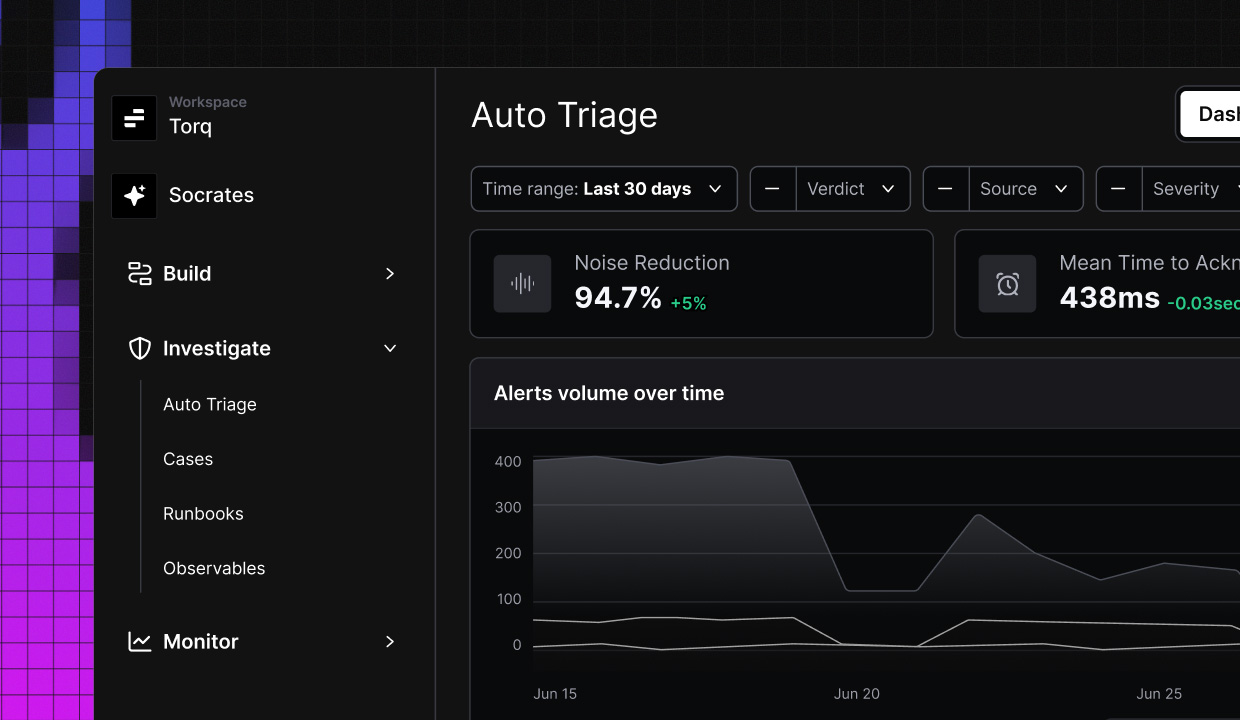Select Auto Triage in the sidebar

click(210, 405)
